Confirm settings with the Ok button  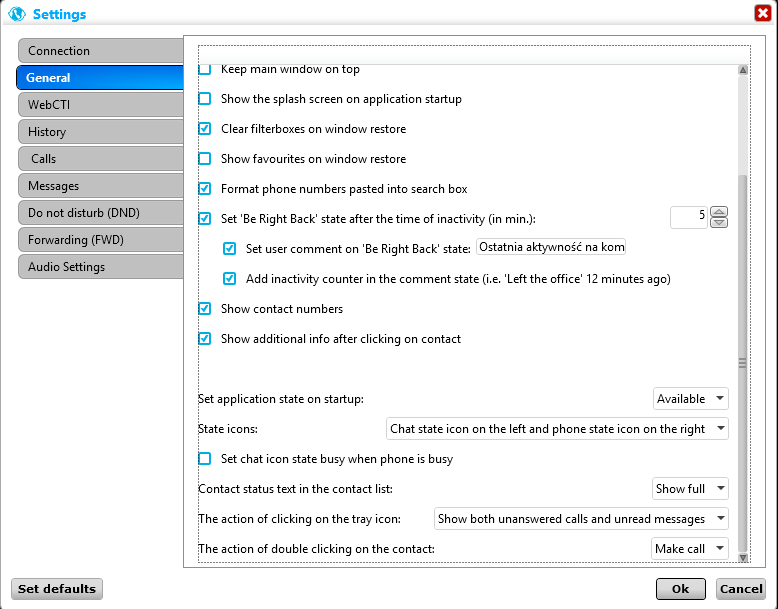coord(680,589)
